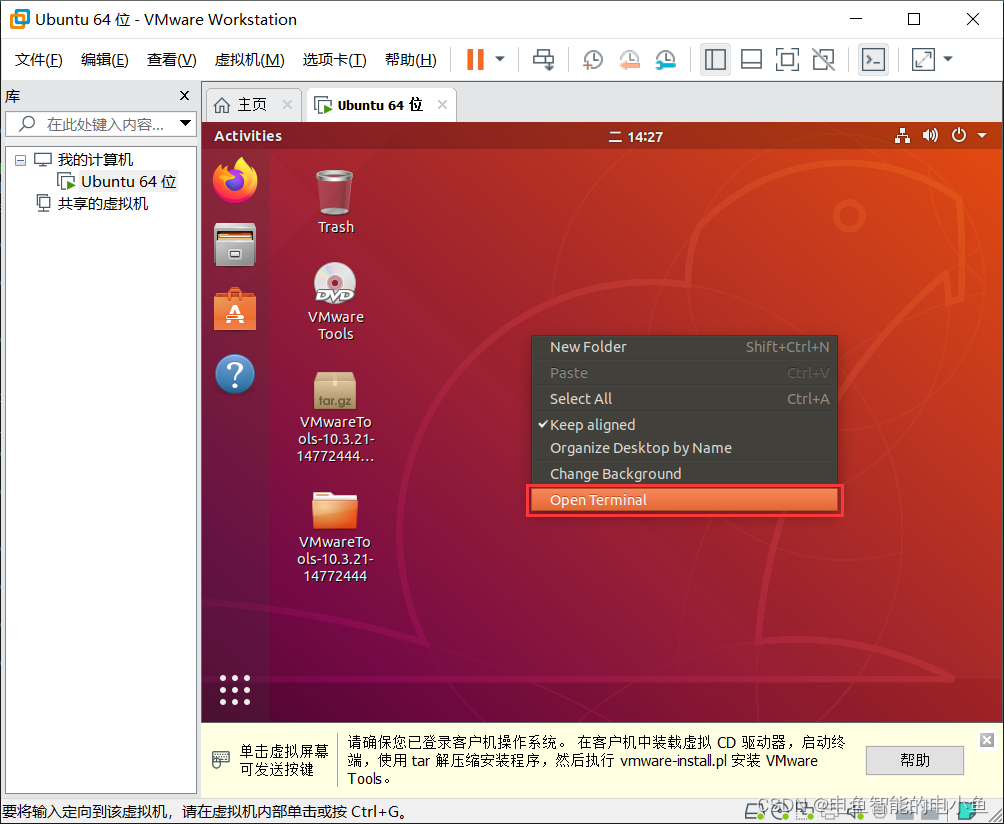Open Ubuntu Activities overview
The height and width of the screenshot is (824, 1004).
pyautogui.click(x=248, y=136)
